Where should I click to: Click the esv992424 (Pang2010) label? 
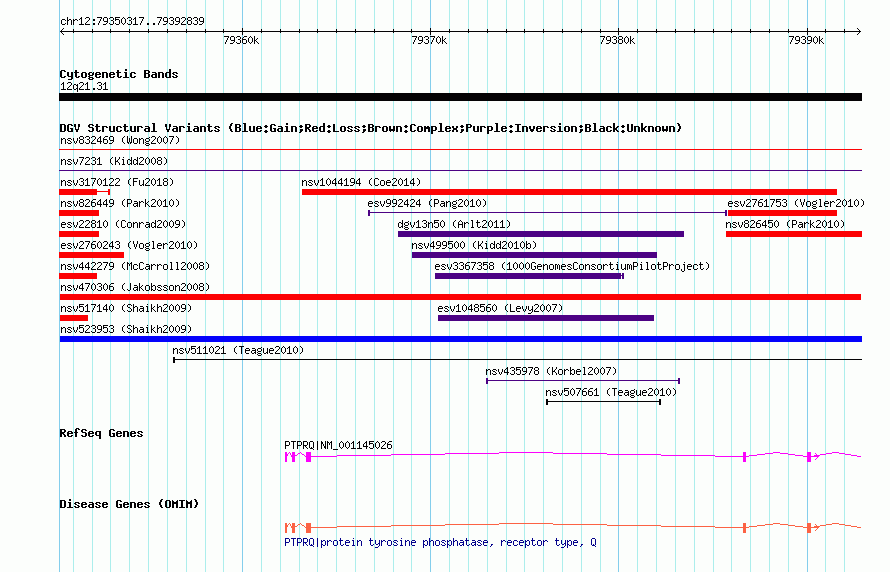[427, 203]
